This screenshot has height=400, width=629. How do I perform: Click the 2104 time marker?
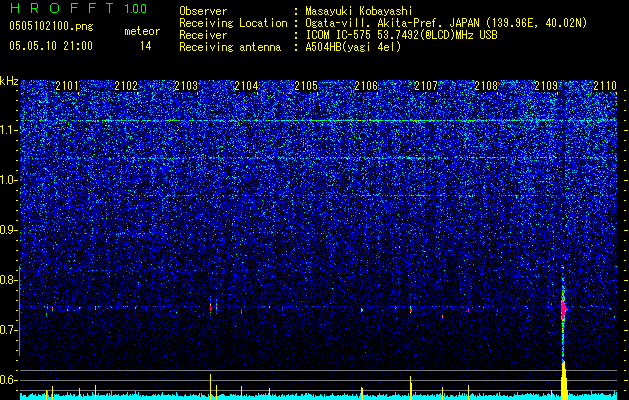pos(246,86)
